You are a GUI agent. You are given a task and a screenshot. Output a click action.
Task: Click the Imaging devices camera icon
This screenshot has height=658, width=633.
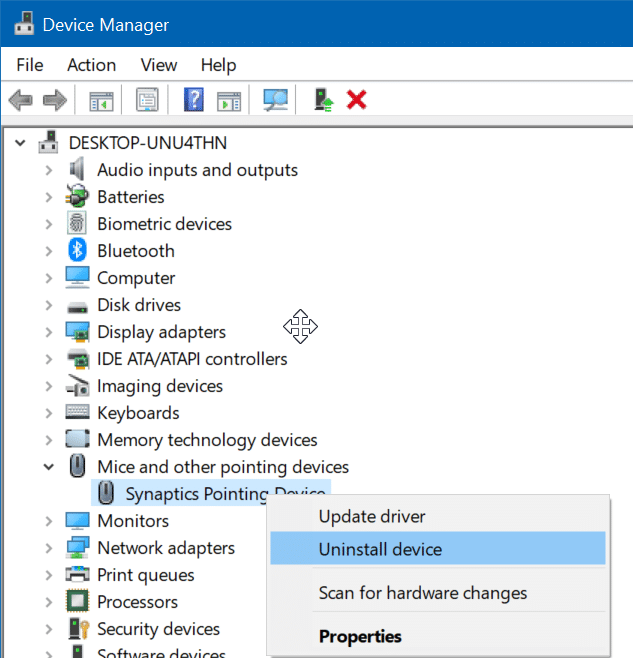78,385
